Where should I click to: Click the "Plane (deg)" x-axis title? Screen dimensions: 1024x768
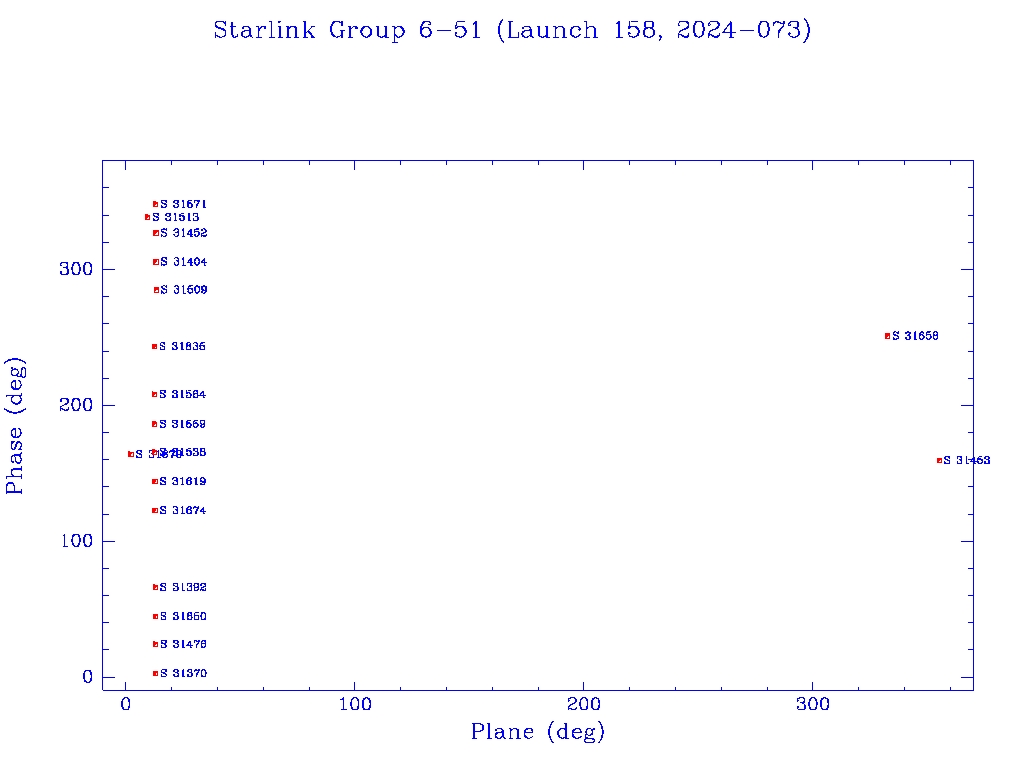538,732
